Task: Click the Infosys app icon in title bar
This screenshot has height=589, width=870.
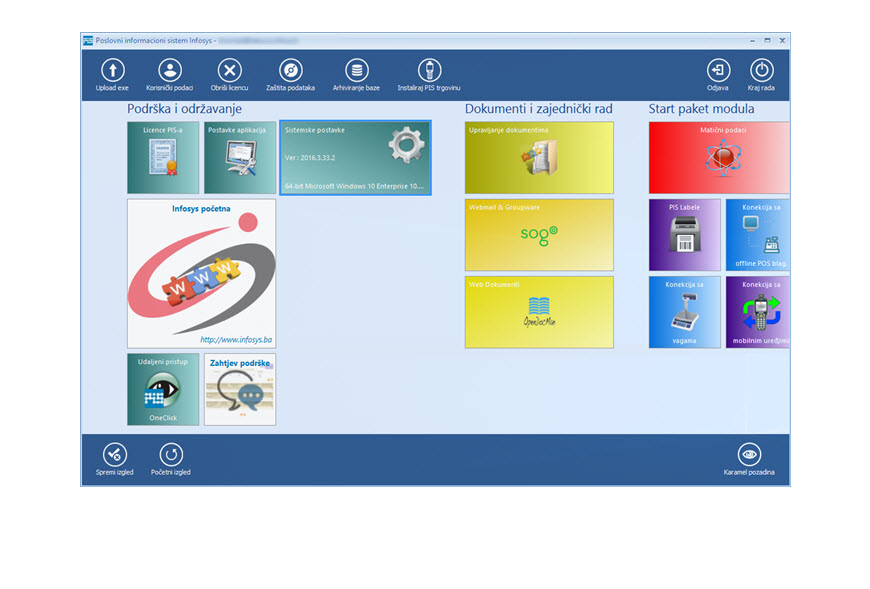Action: tap(88, 40)
